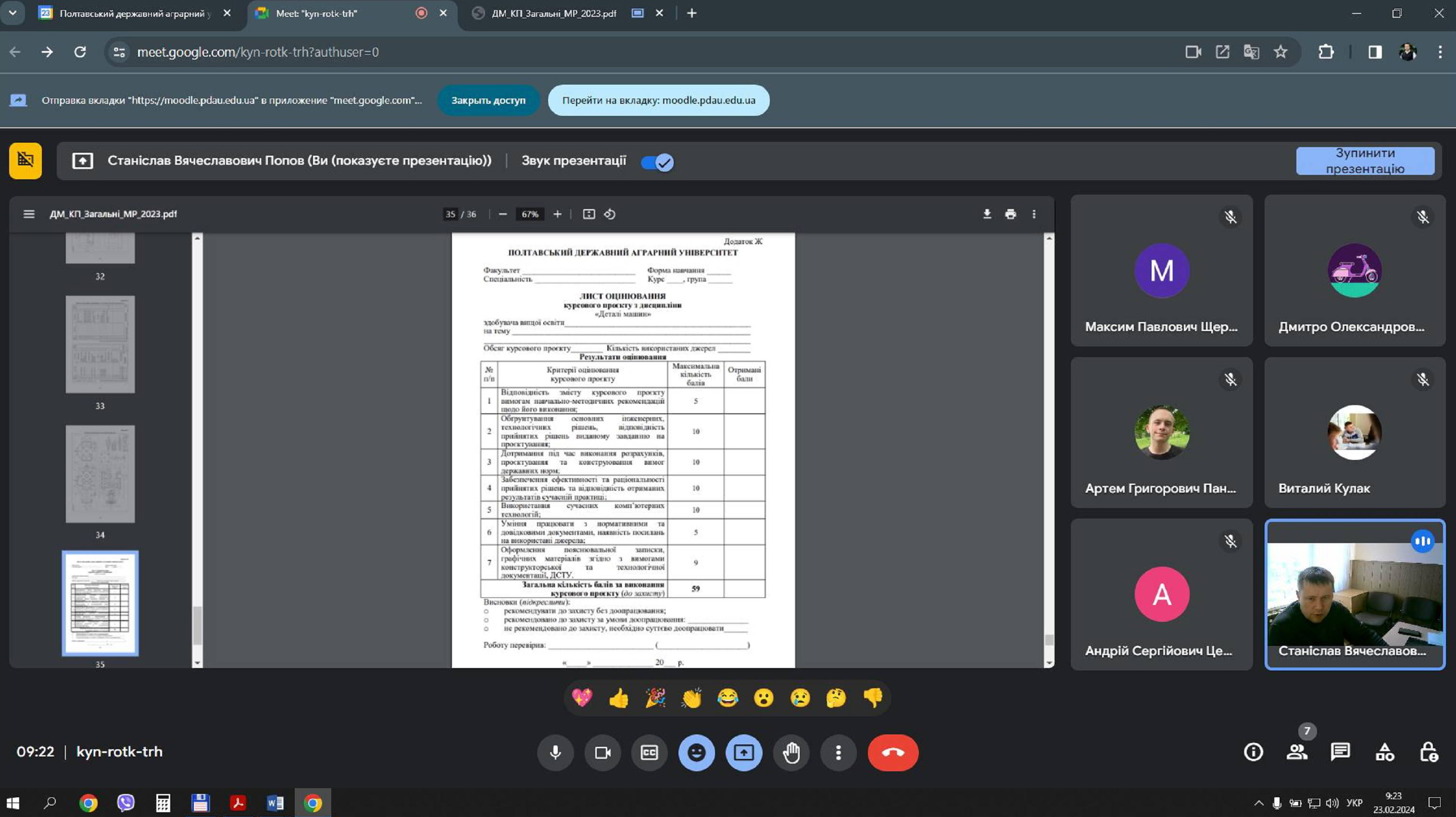Screen dimensions: 1456x817
Task: Toggle camera in Meet call controls
Action: coord(602,752)
